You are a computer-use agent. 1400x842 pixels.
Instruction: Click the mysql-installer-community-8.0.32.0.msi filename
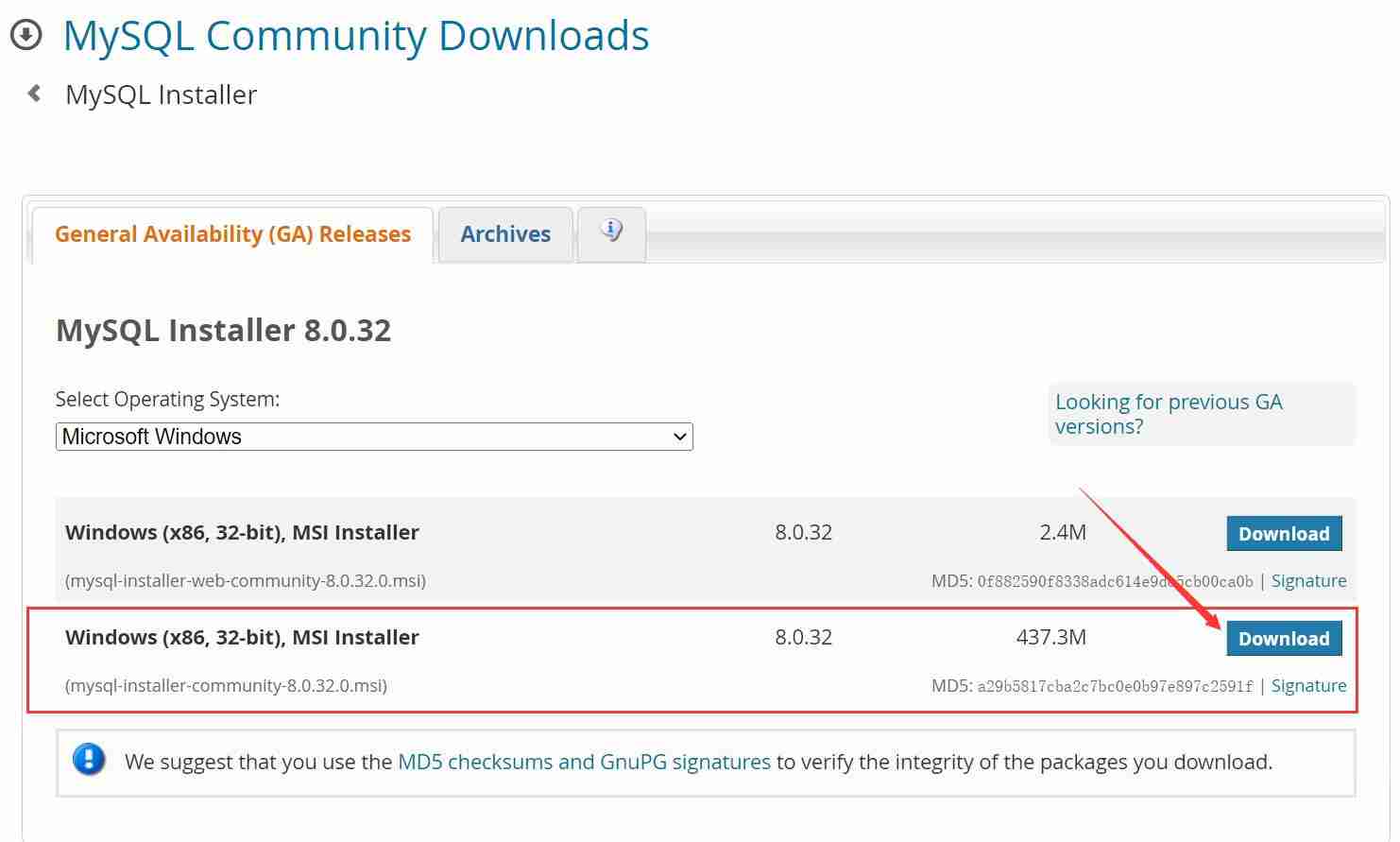(226, 686)
